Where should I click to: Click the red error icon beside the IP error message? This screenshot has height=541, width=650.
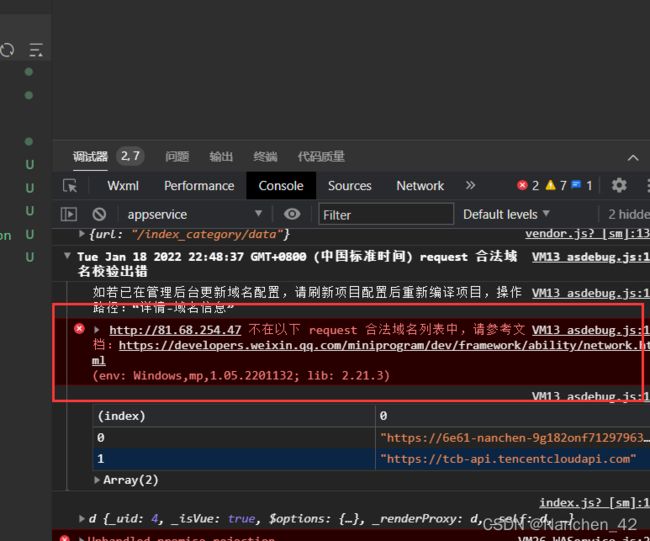tap(79, 329)
